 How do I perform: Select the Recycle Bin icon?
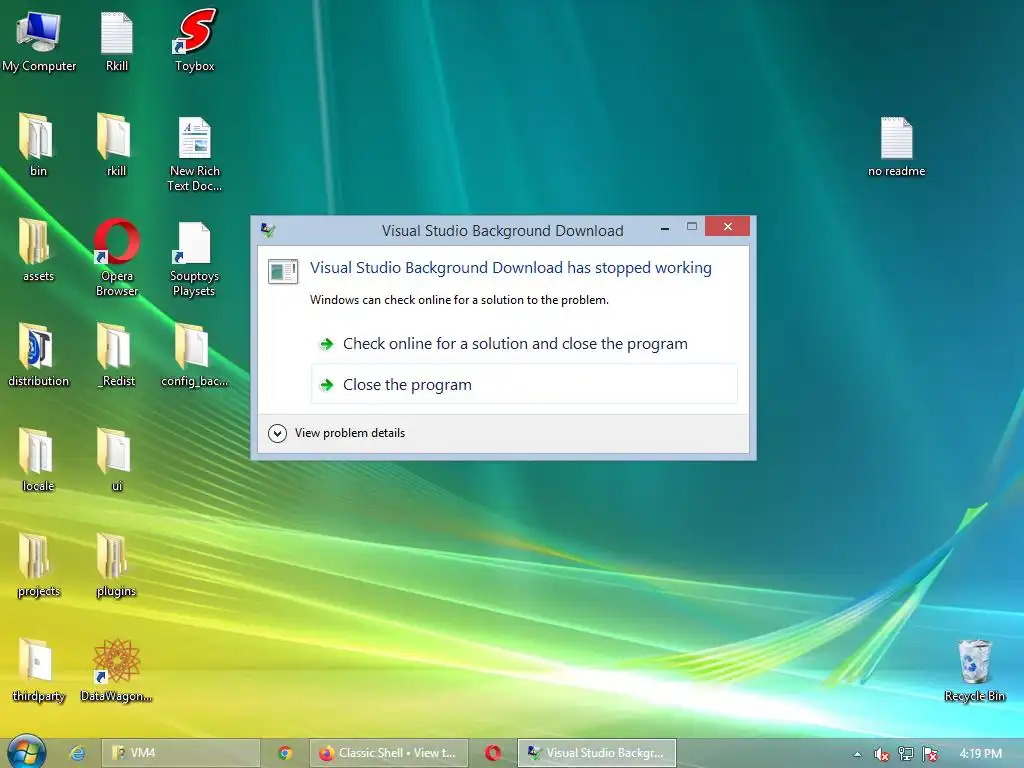point(974,670)
